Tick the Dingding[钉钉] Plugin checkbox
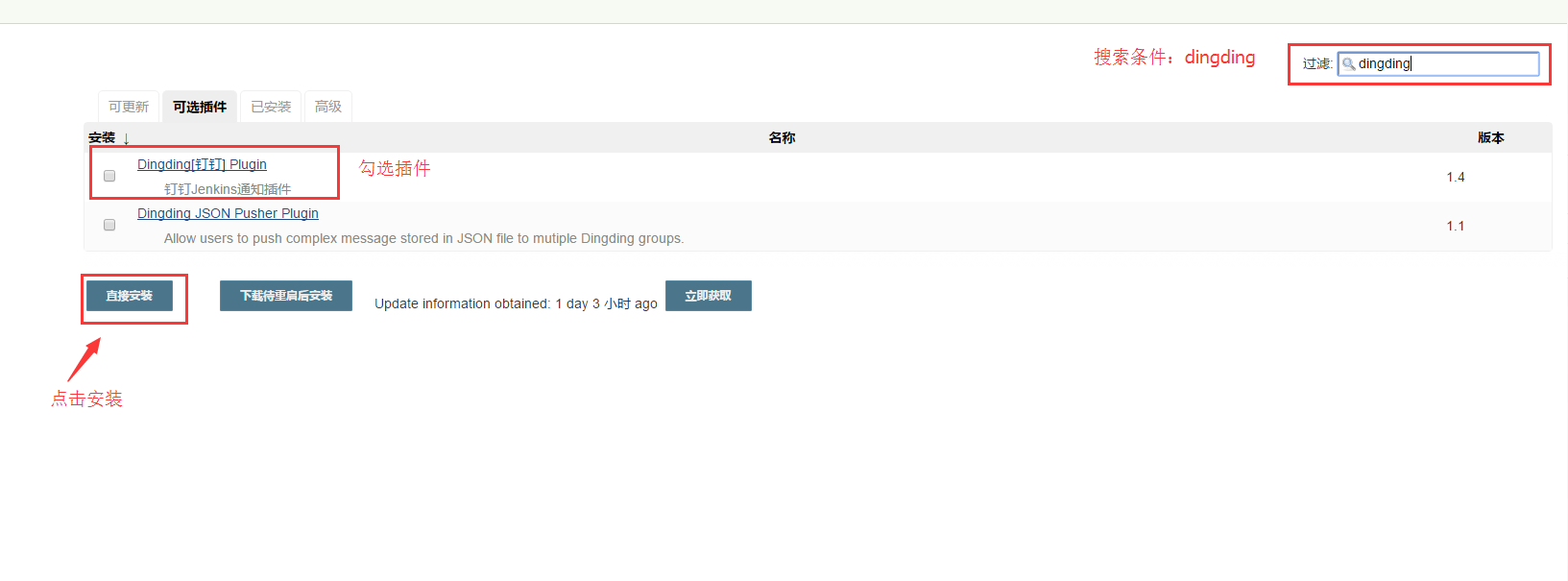Screen dimensions: 1568x581 (109, 176)
